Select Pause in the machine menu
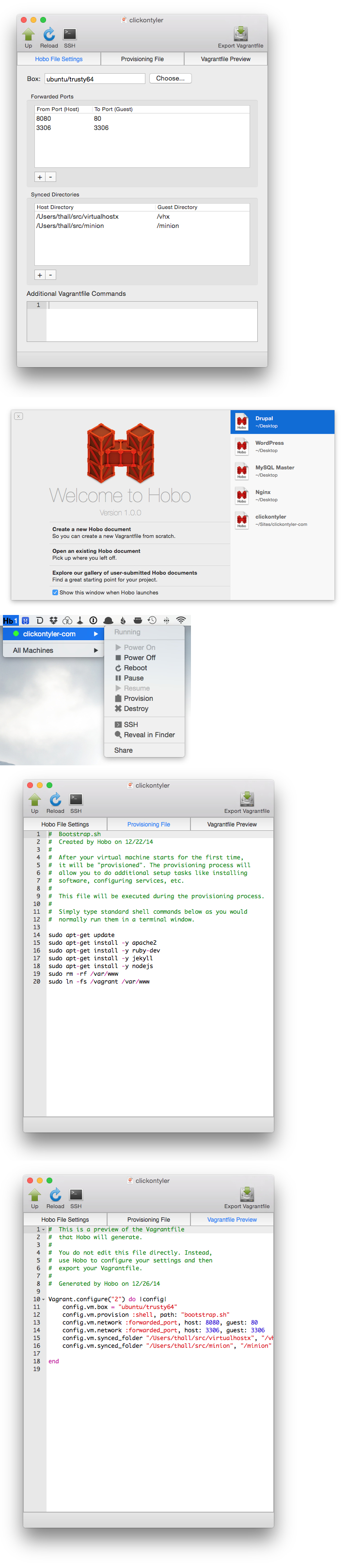The width and height of the screenshot is (347, 1568). [144, 678]
